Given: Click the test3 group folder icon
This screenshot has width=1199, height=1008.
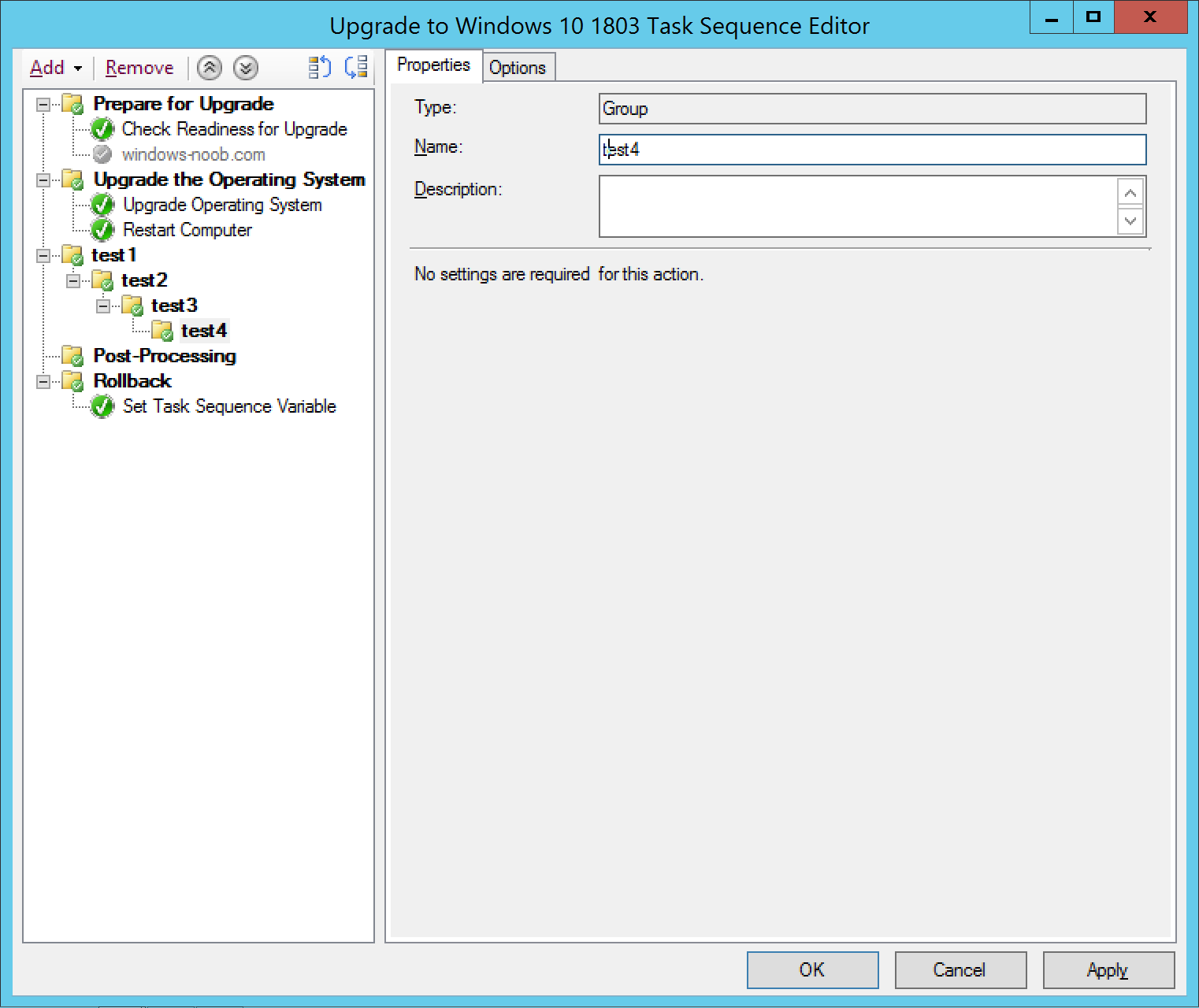Looking at the screenshot, I should click(132, 306).
